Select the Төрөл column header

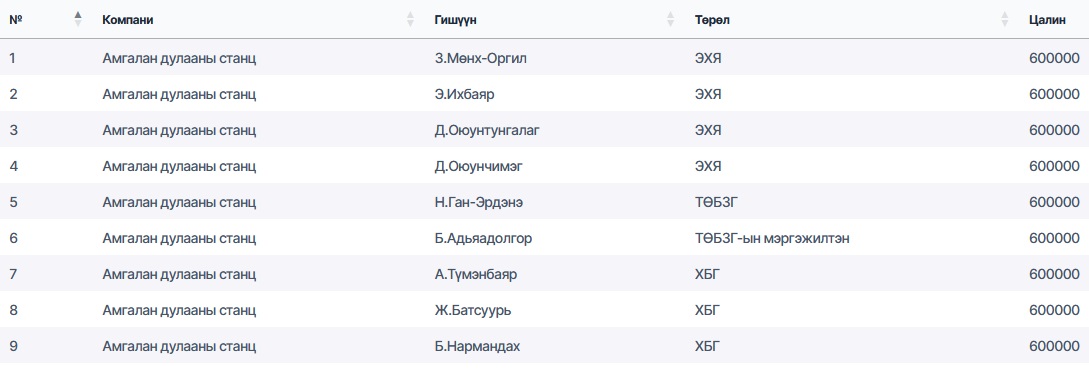(712, 20)
